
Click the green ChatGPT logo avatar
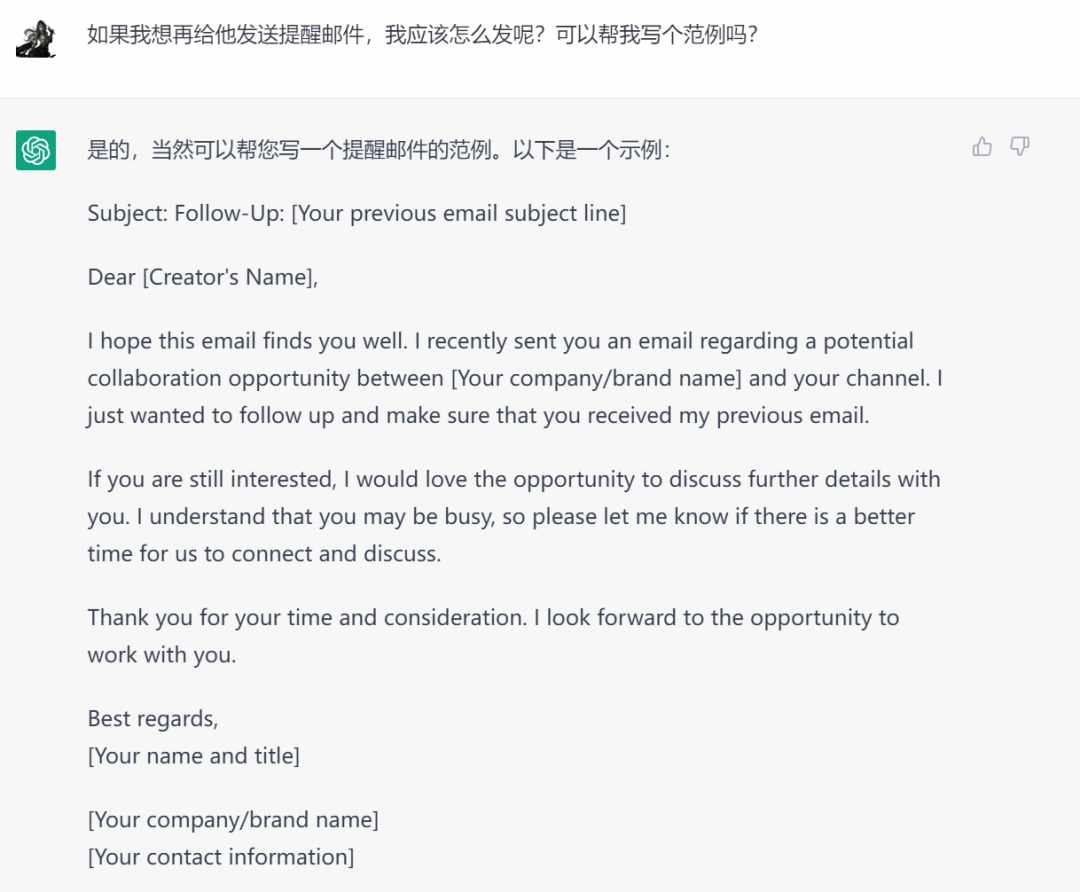coord(36,149)
